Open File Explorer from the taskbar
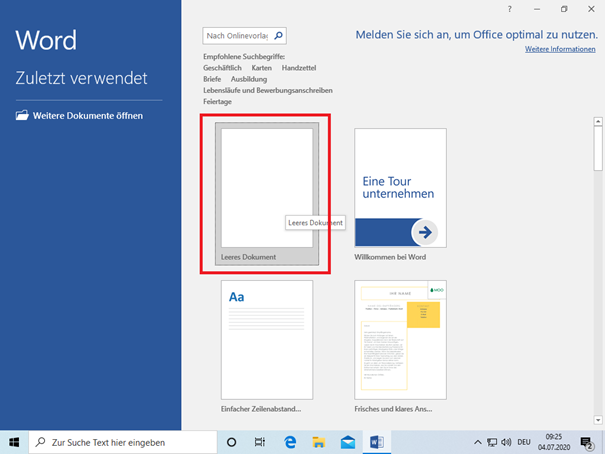This screenshot has width=605, height=454. 319,442
